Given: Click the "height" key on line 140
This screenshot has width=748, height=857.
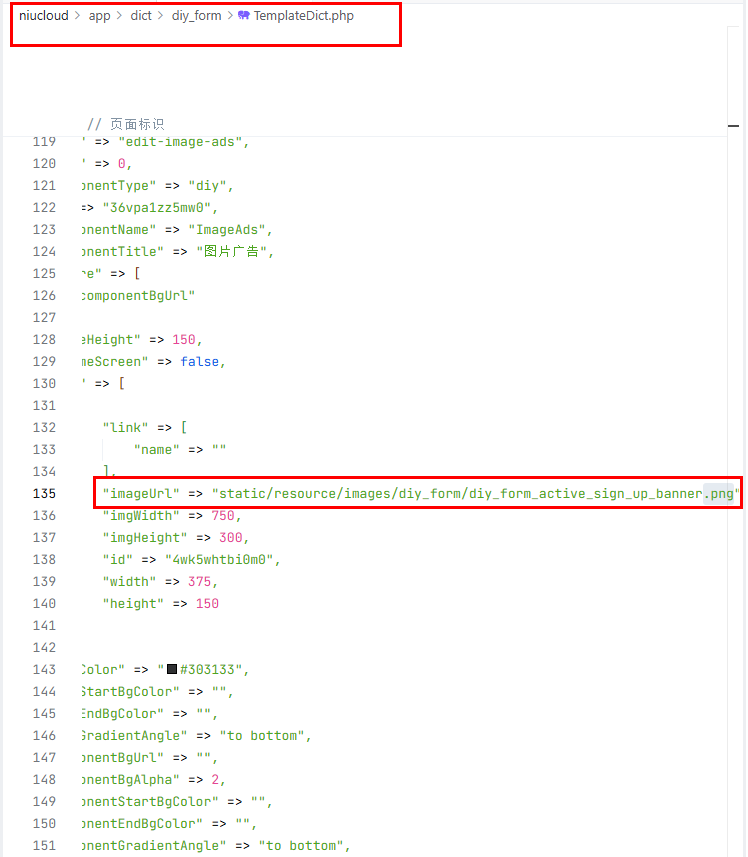Looking at the screenshot, I should [x=133, y=603].
